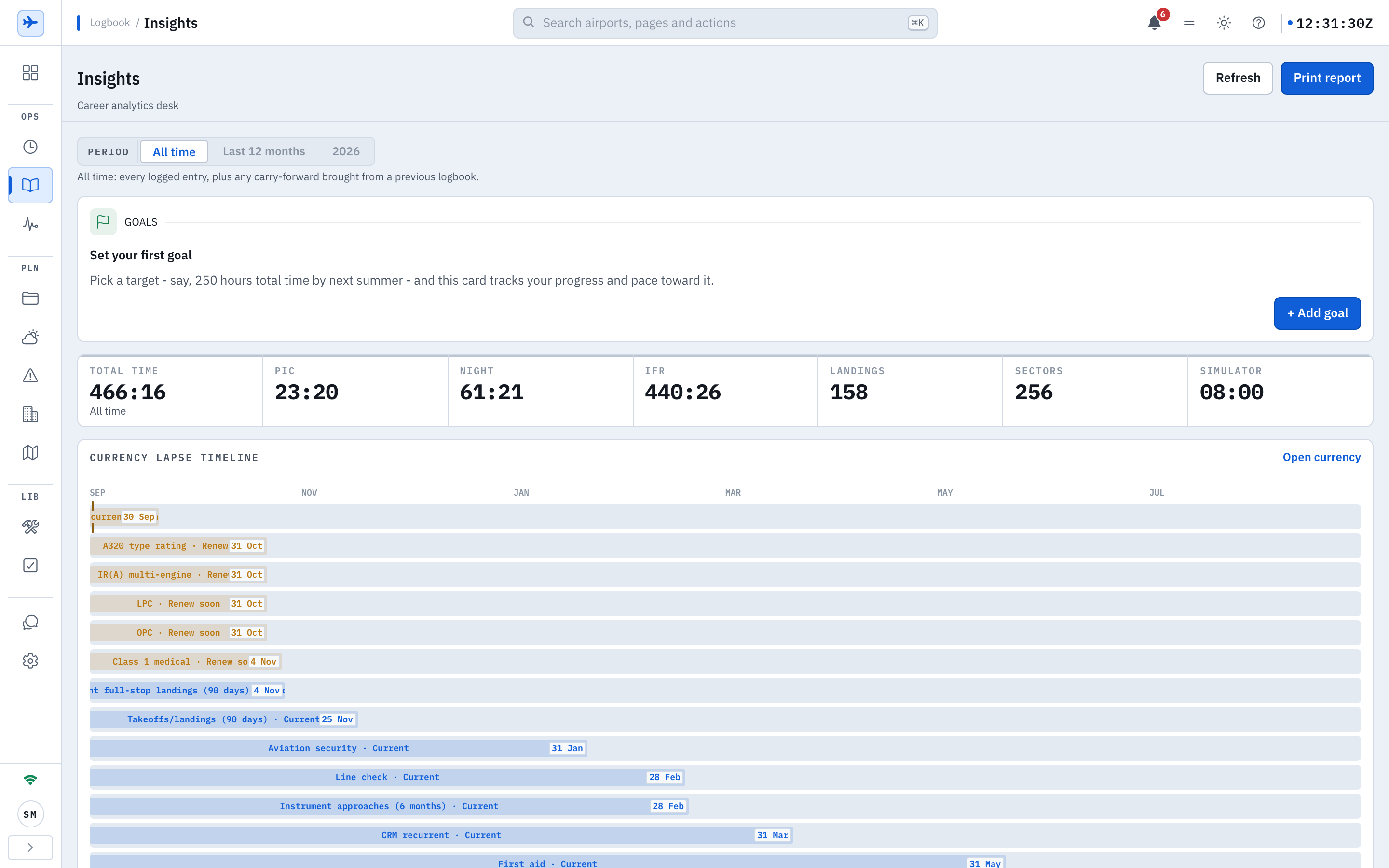Screen dimensions: 1389x868
Task: Click the ⌘K shortcut badge
Action: click(x=918, y=23)
